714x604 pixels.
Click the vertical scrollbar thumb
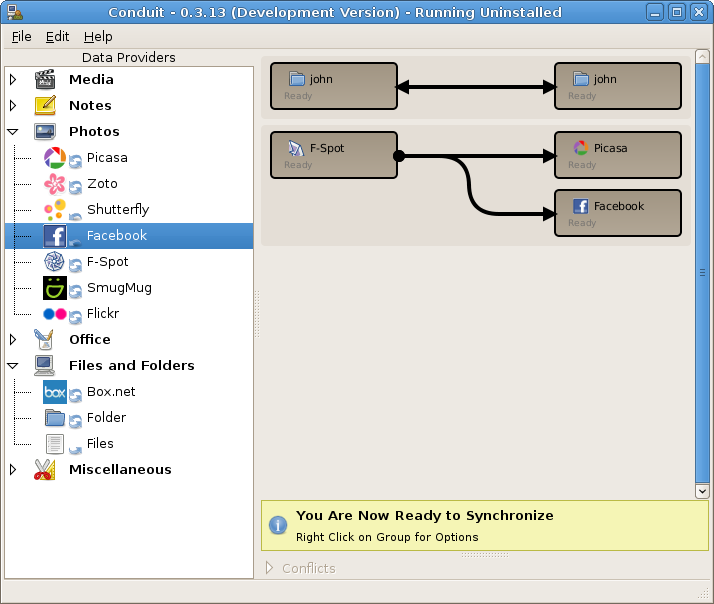(x=702, y=273)
